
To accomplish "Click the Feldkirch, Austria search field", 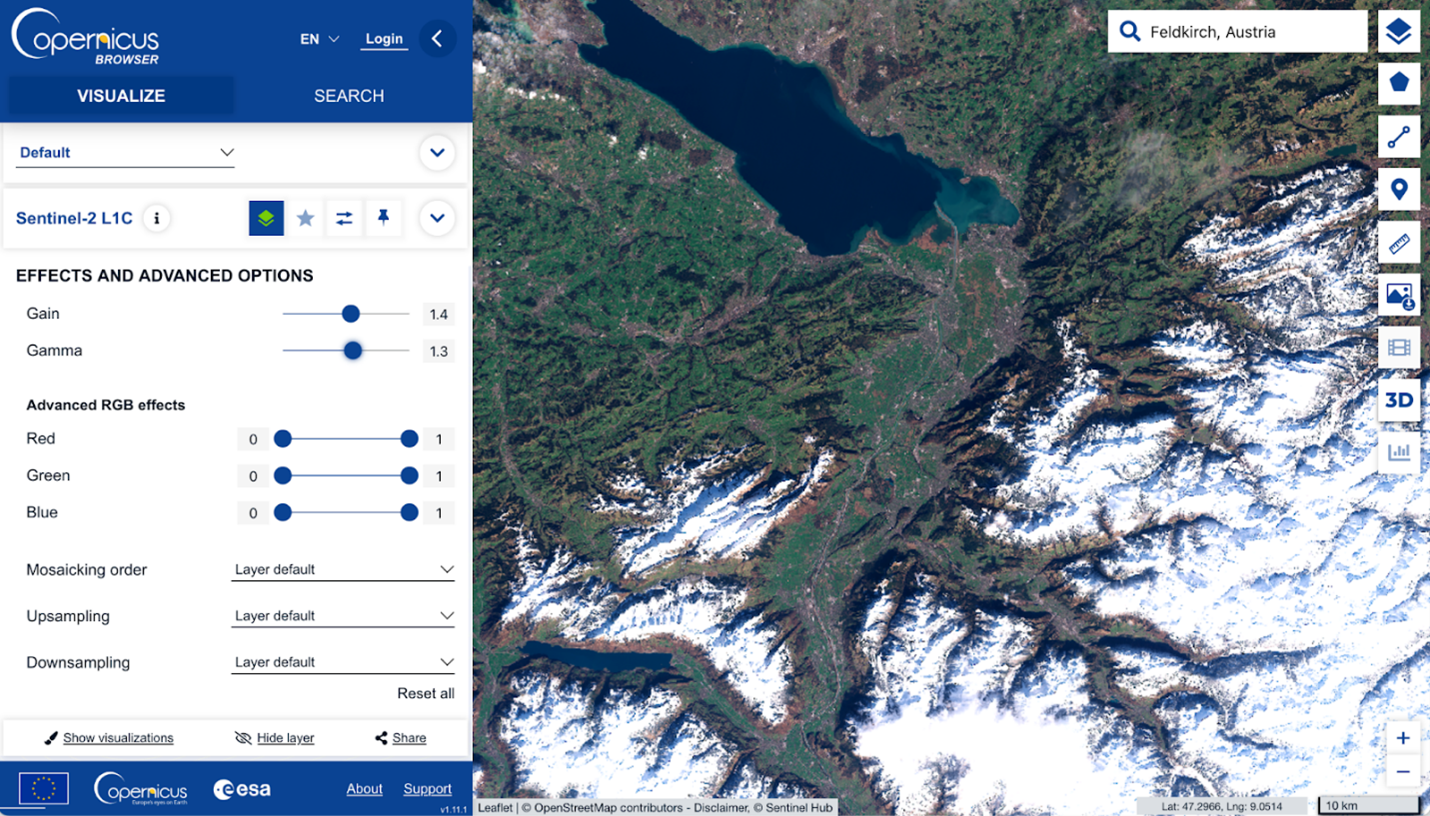I will pos(1250,32).
